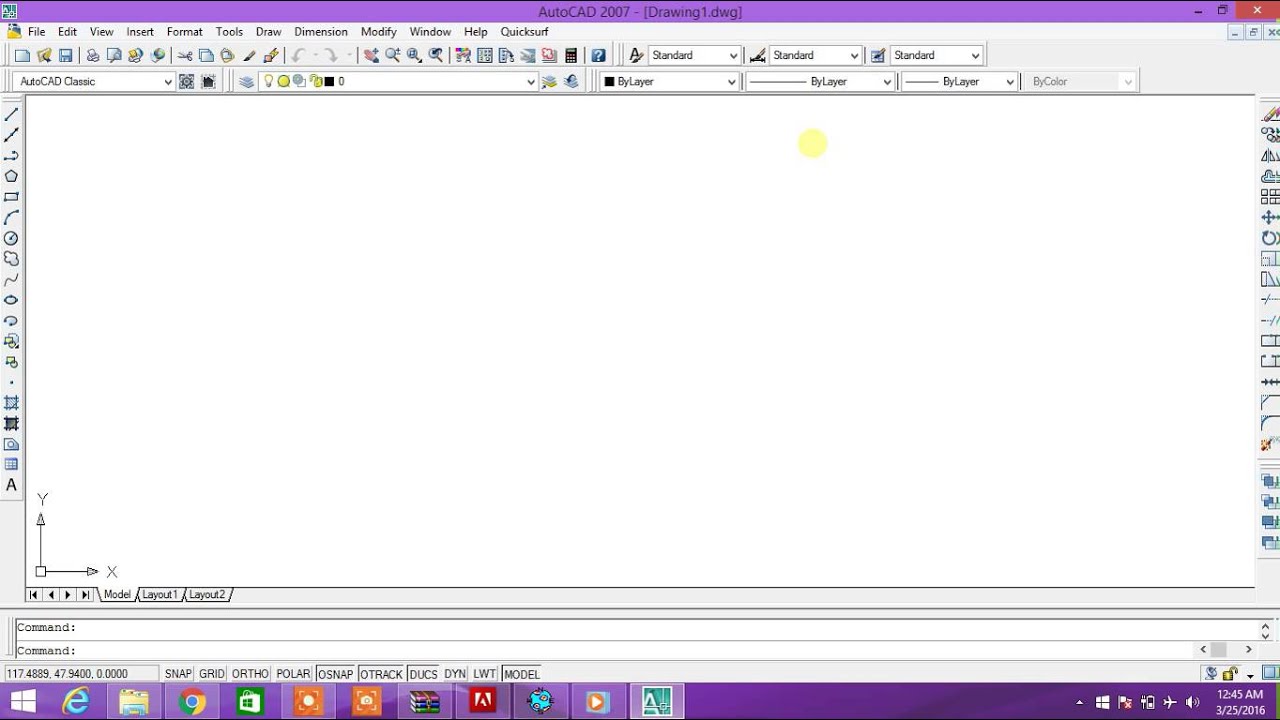
Task: Select the Line draw tool
Action: [x=12, y=115]
